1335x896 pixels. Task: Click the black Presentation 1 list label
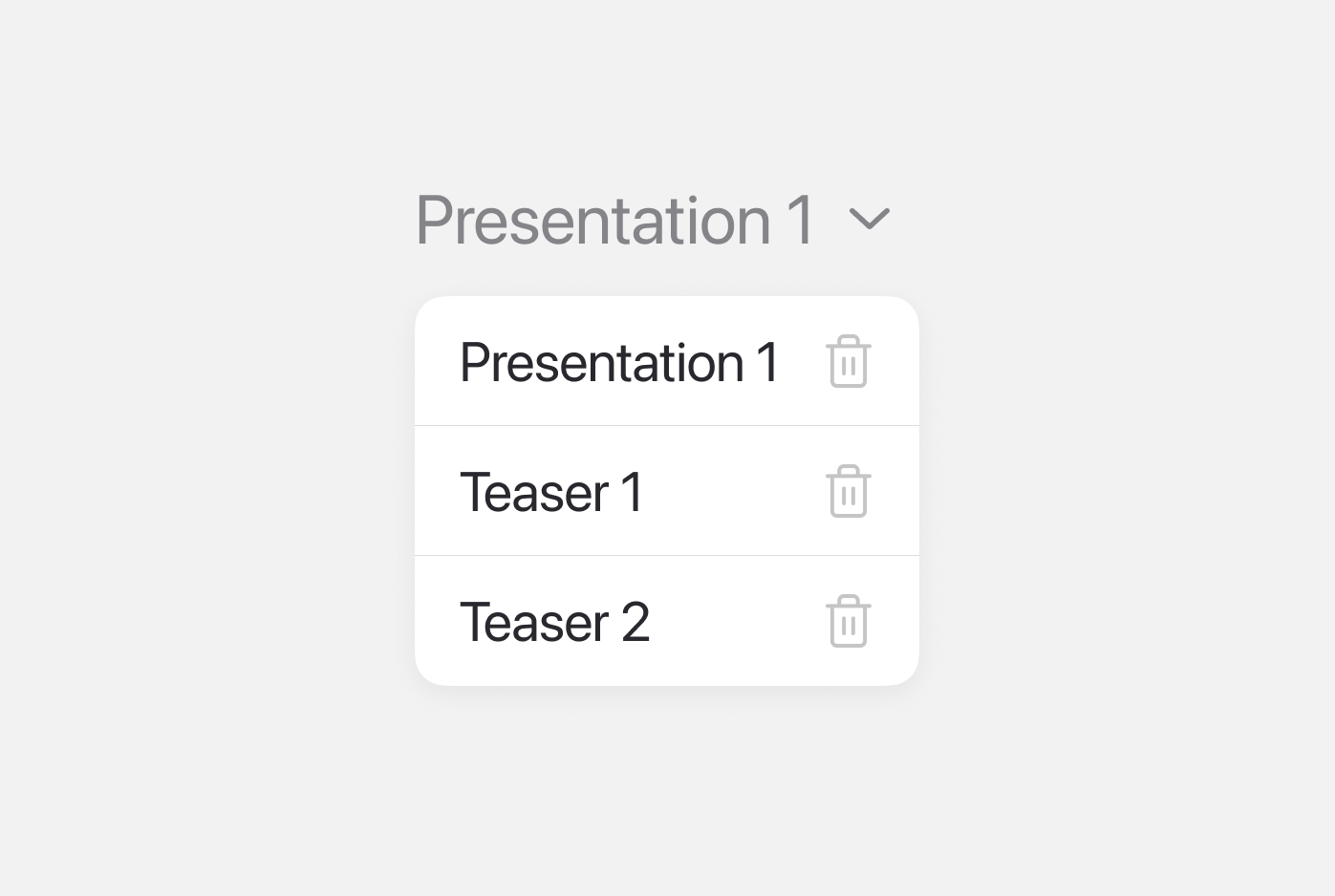click(619, 363)
